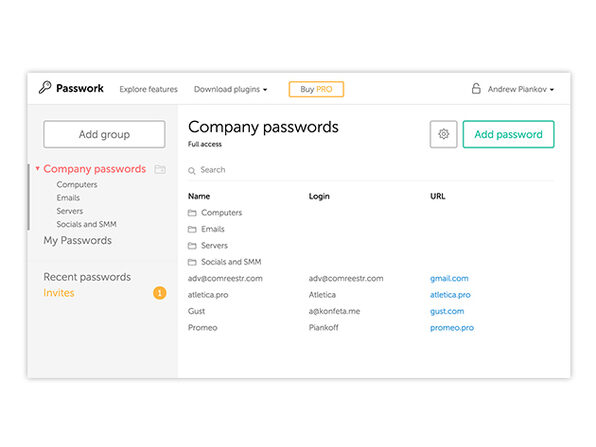The width and height of the screenshot is (596, 447).
Task: Open settings with the gear icon
Action: pyautogui.click(x=443, y=134)
